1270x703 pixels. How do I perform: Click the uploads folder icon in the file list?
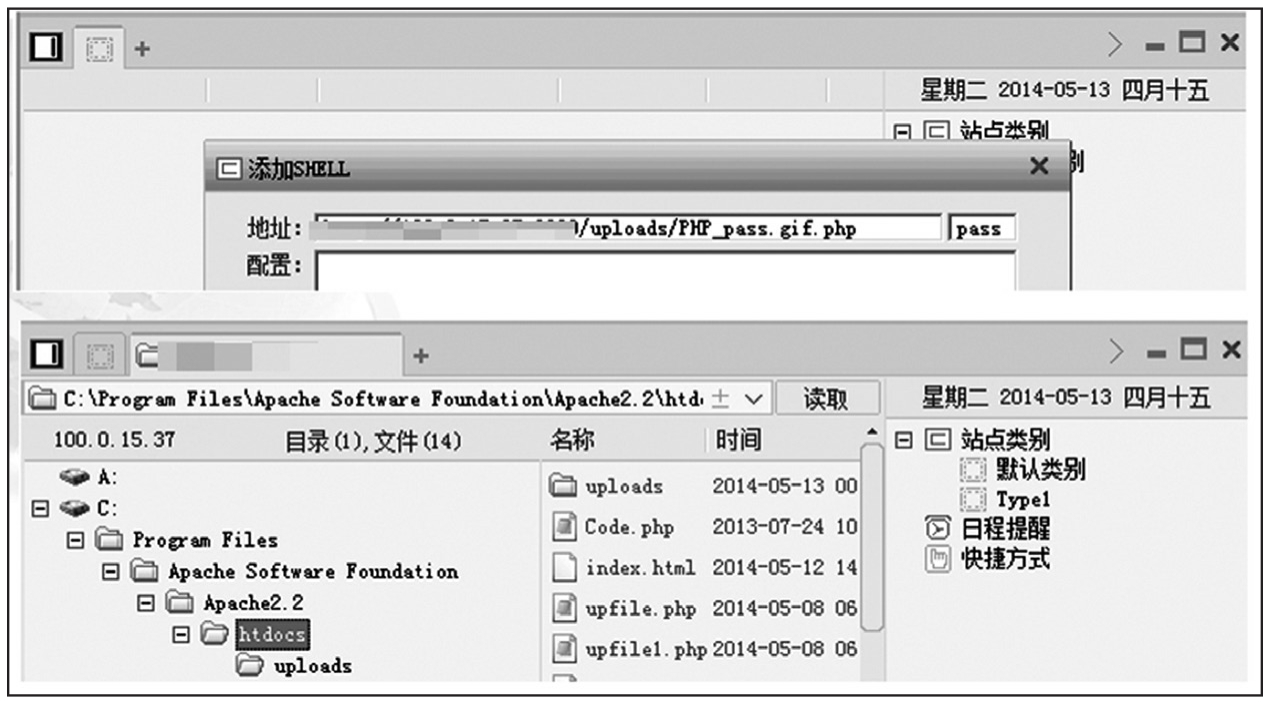click(x=565, y=487)
